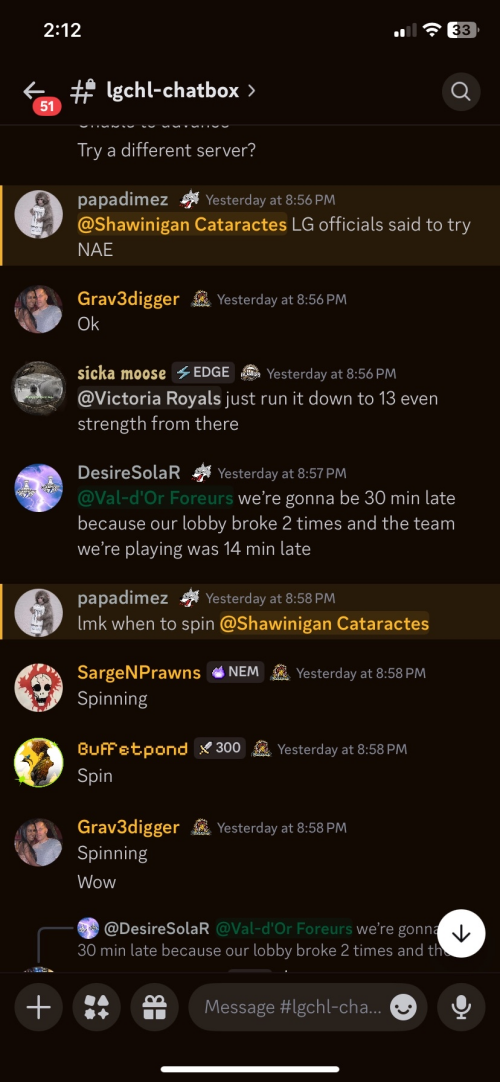Screen dimensions: 500x1082
Task: Tap Buffetpond's 300 server tag
Action: tap(219, 749)
